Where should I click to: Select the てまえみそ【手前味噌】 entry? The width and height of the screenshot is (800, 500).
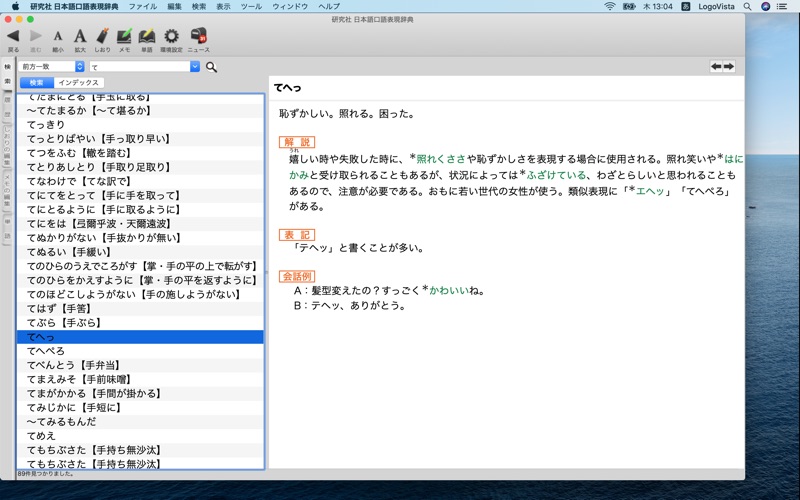click(x=140, y=379)
